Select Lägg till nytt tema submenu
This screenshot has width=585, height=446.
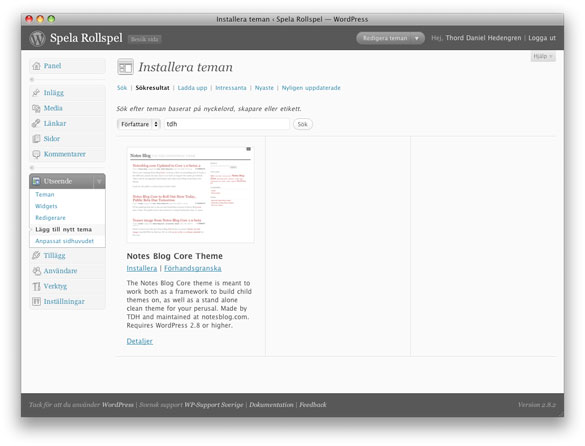tap(63, 229)
